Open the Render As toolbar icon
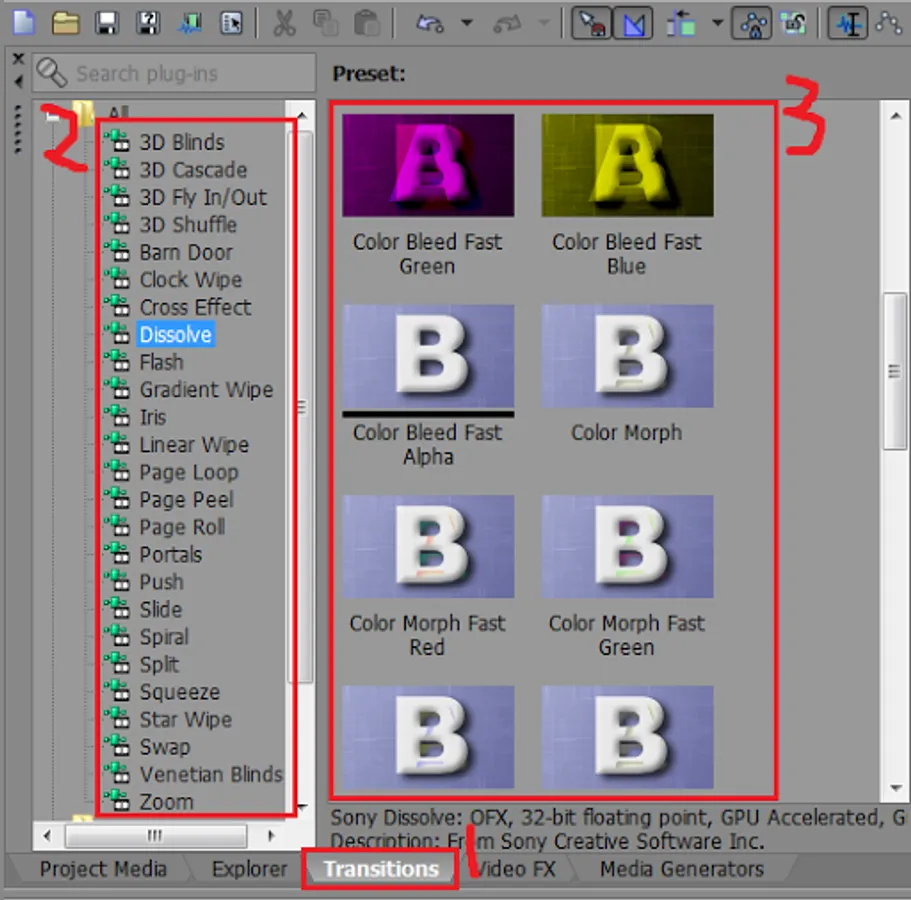Viewport: 911px width, 900px height. pos(189,23)
